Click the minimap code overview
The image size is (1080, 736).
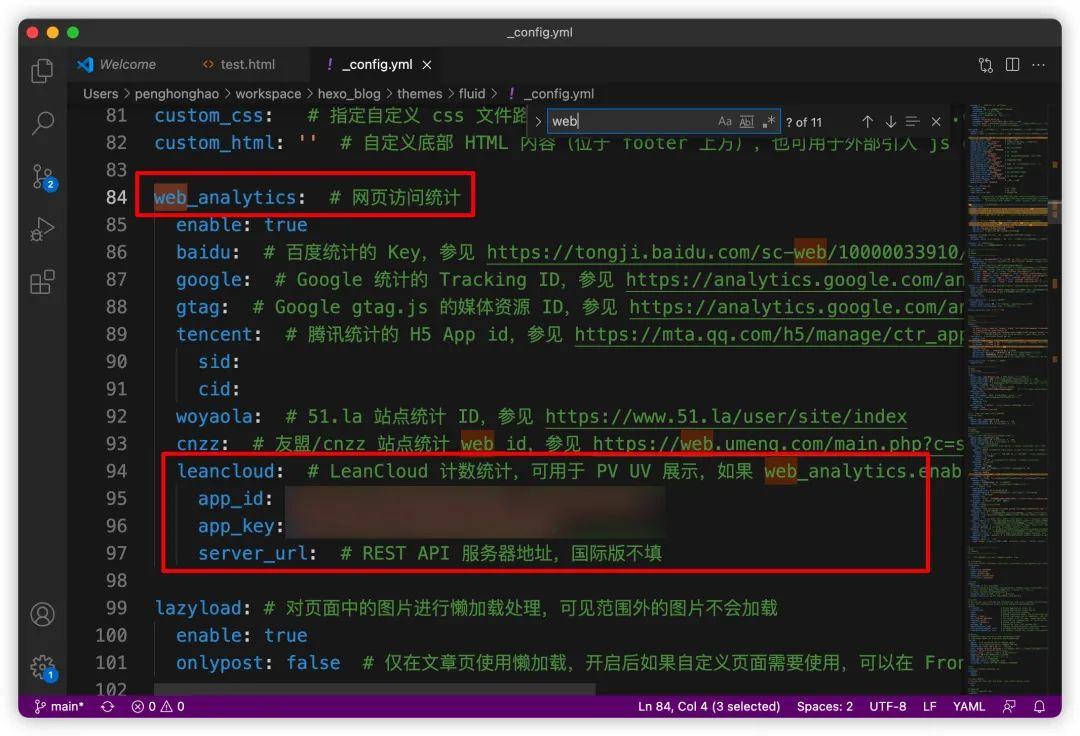pyautogui.click(x=1006, y=399)
